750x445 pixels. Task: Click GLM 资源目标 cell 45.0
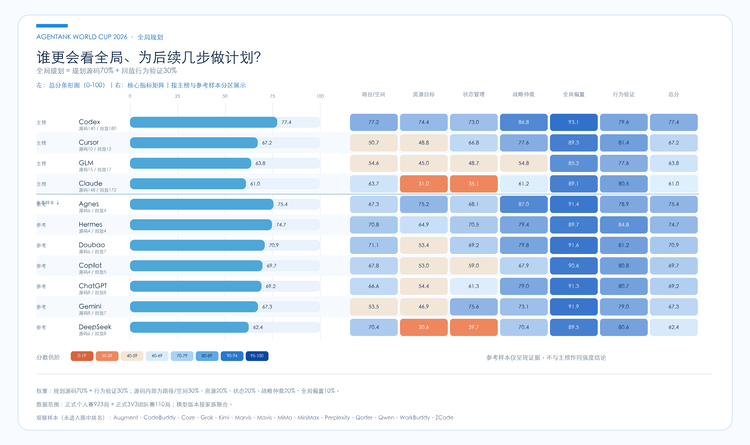click(424, 163)
